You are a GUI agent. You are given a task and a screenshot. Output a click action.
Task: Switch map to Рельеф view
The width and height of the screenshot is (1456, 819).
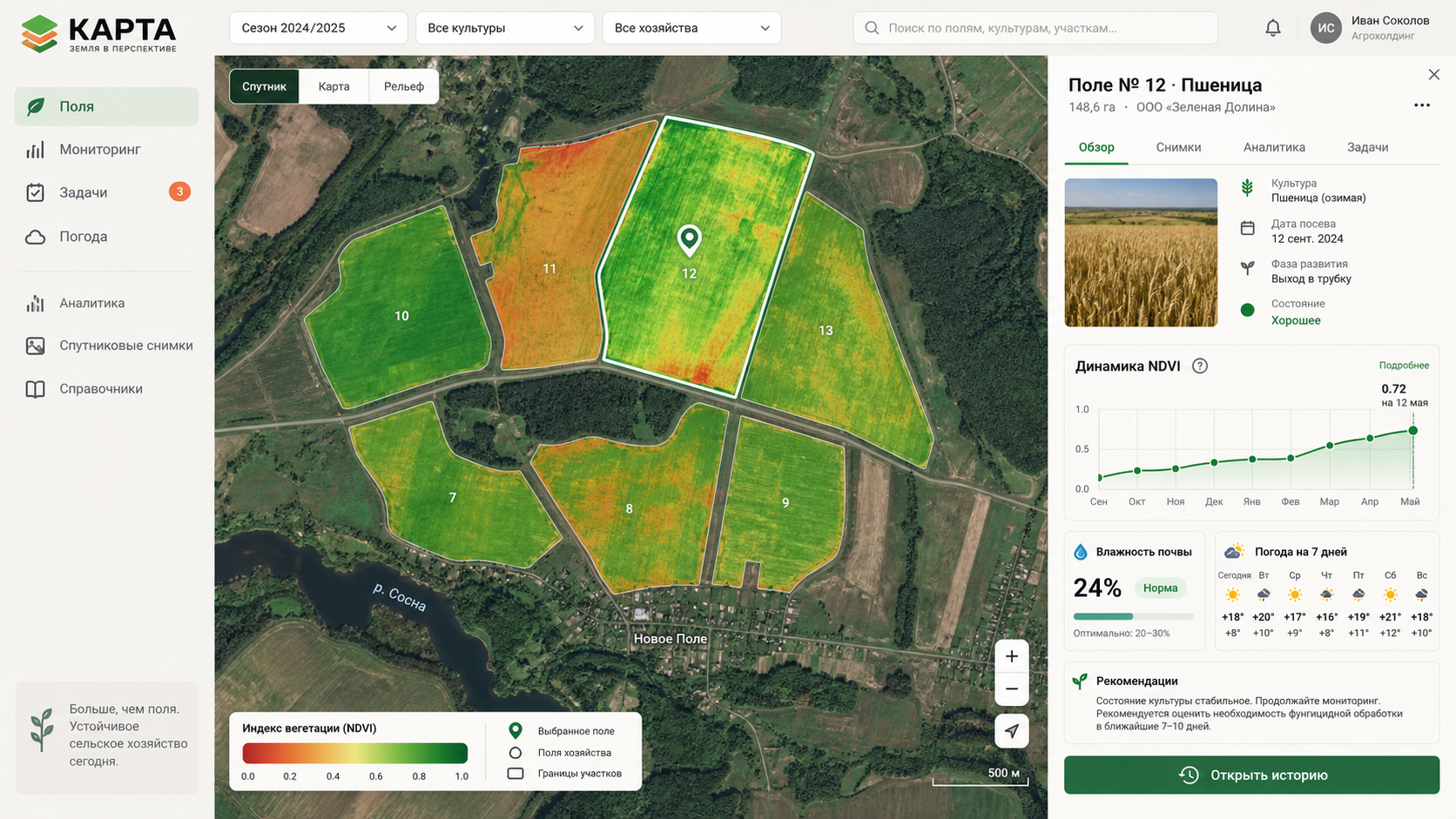pyautogui.click(x=404, y=86)
